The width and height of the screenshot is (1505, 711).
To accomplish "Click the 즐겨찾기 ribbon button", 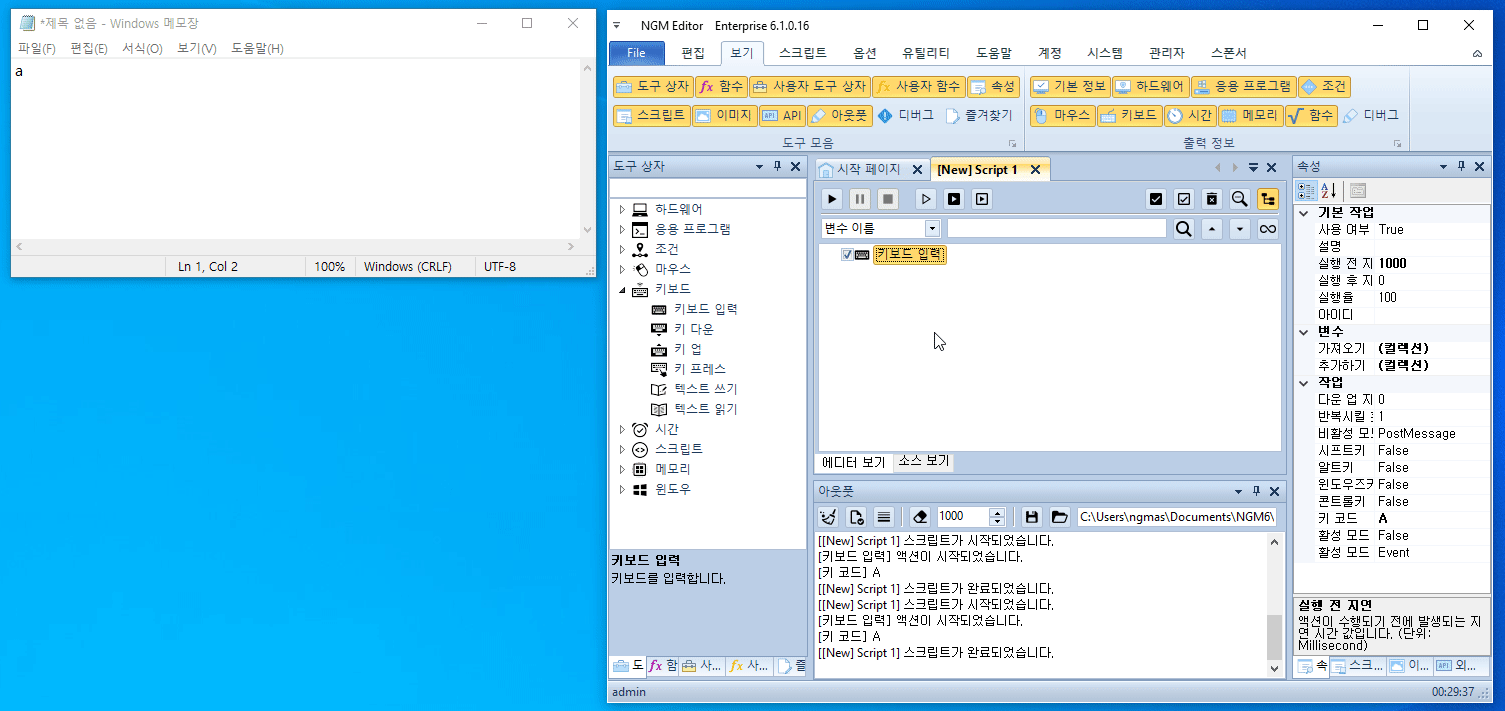I will pyautogui.click(x=978, y=116).
